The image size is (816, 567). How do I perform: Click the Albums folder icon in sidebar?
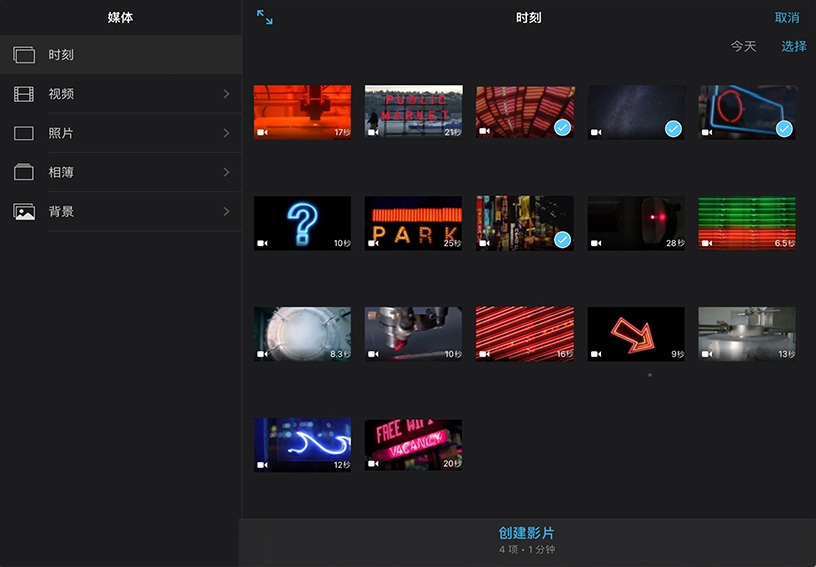(24, 172)
